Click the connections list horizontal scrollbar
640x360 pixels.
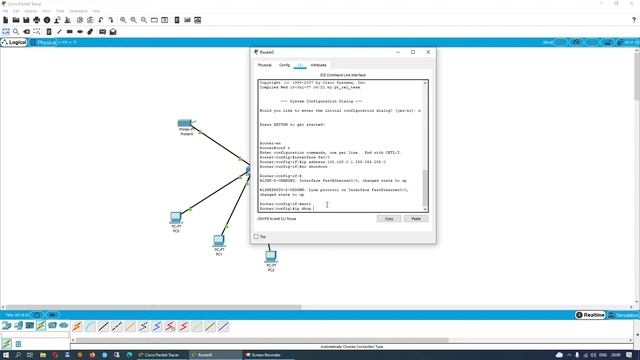coord(262,340)
